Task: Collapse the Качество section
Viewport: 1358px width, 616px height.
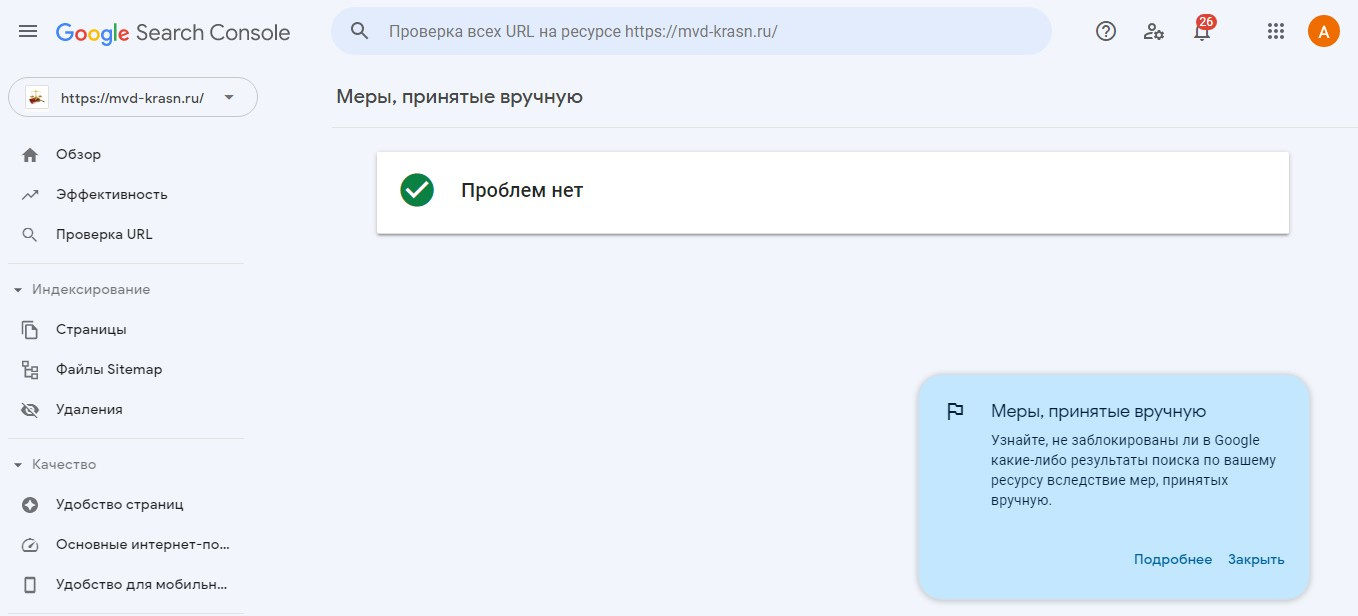Action: tap(18, 465)
